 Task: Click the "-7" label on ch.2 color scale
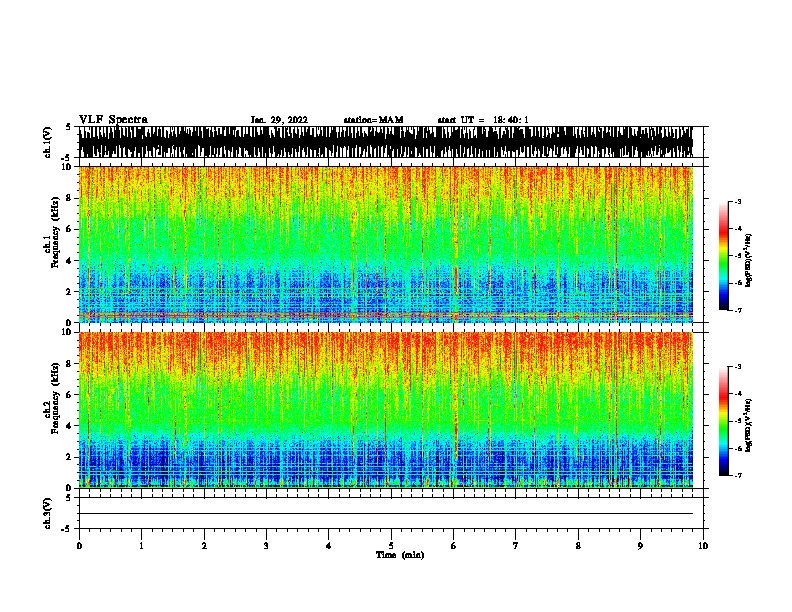coord(737,476)
